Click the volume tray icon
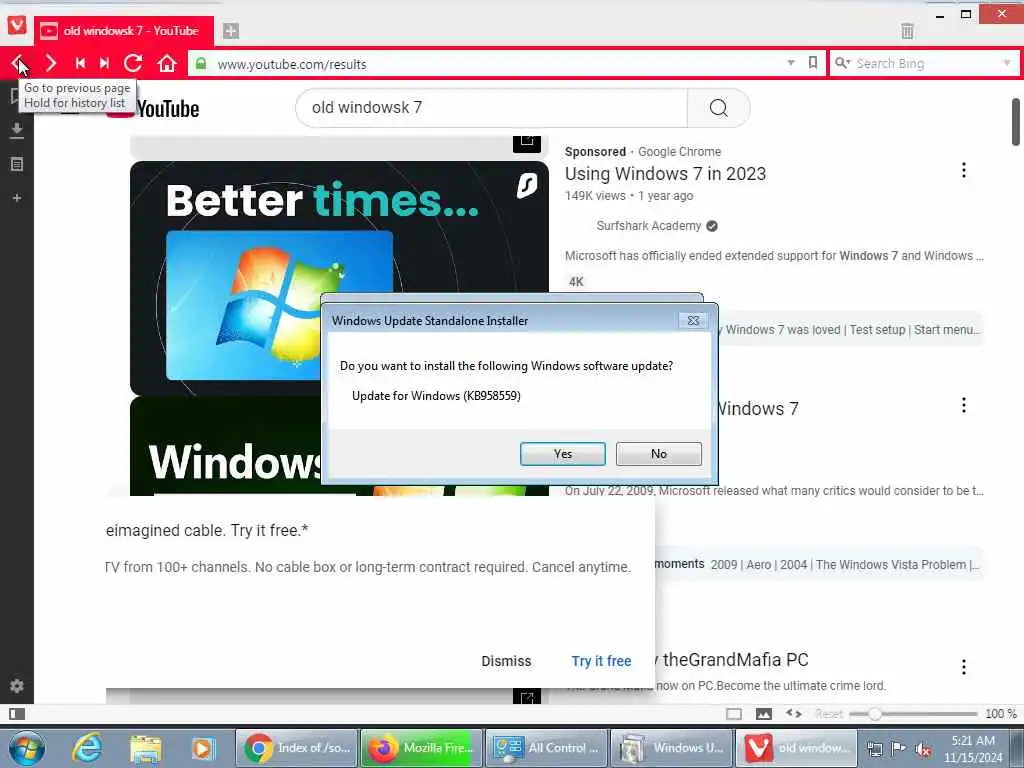 pyautogui.click(x=923, y=750)
